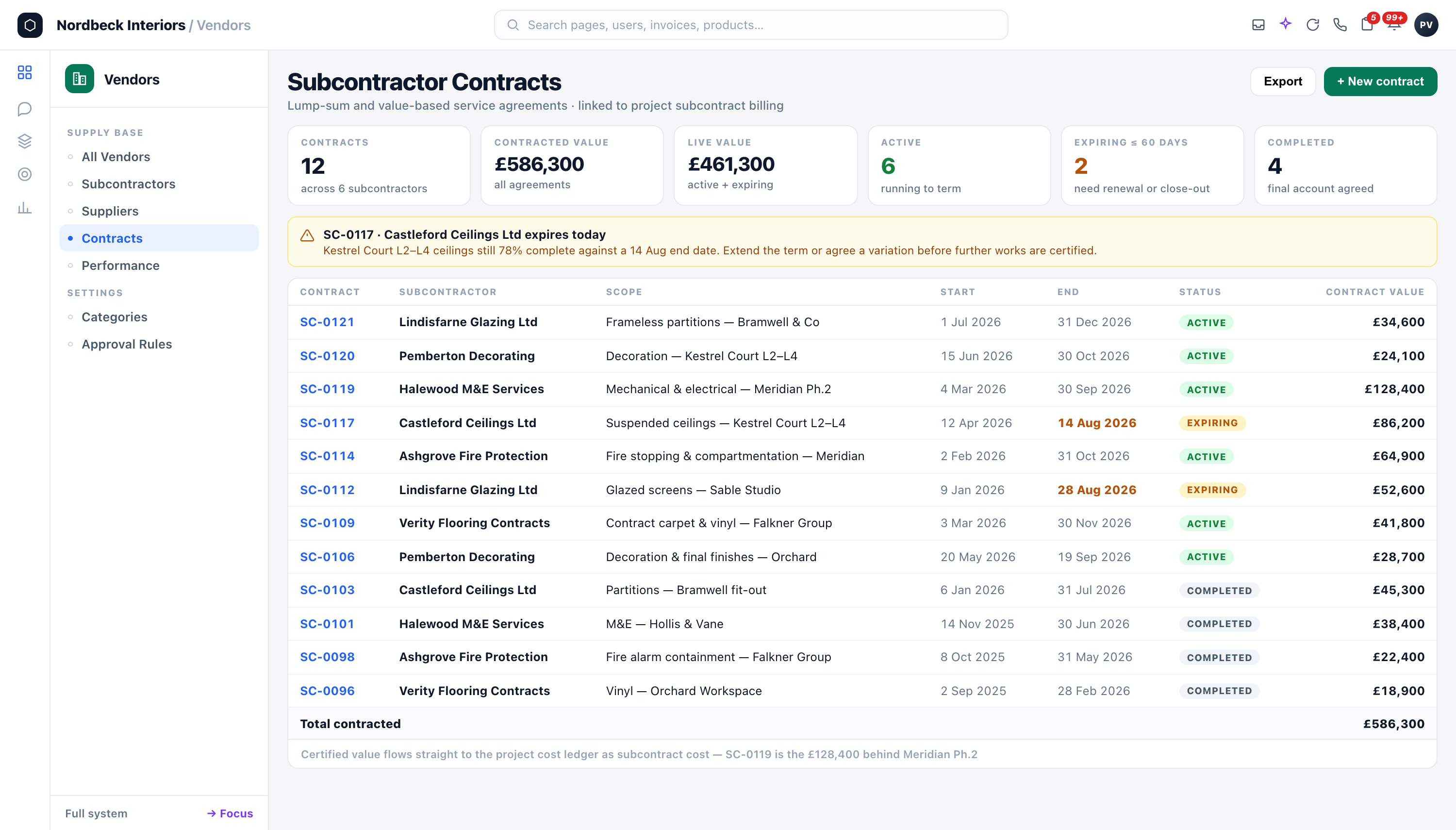Screen dimensions: 1456x830
Task: Click '14 Aug 2026' end date
Action: point(1096,423)
